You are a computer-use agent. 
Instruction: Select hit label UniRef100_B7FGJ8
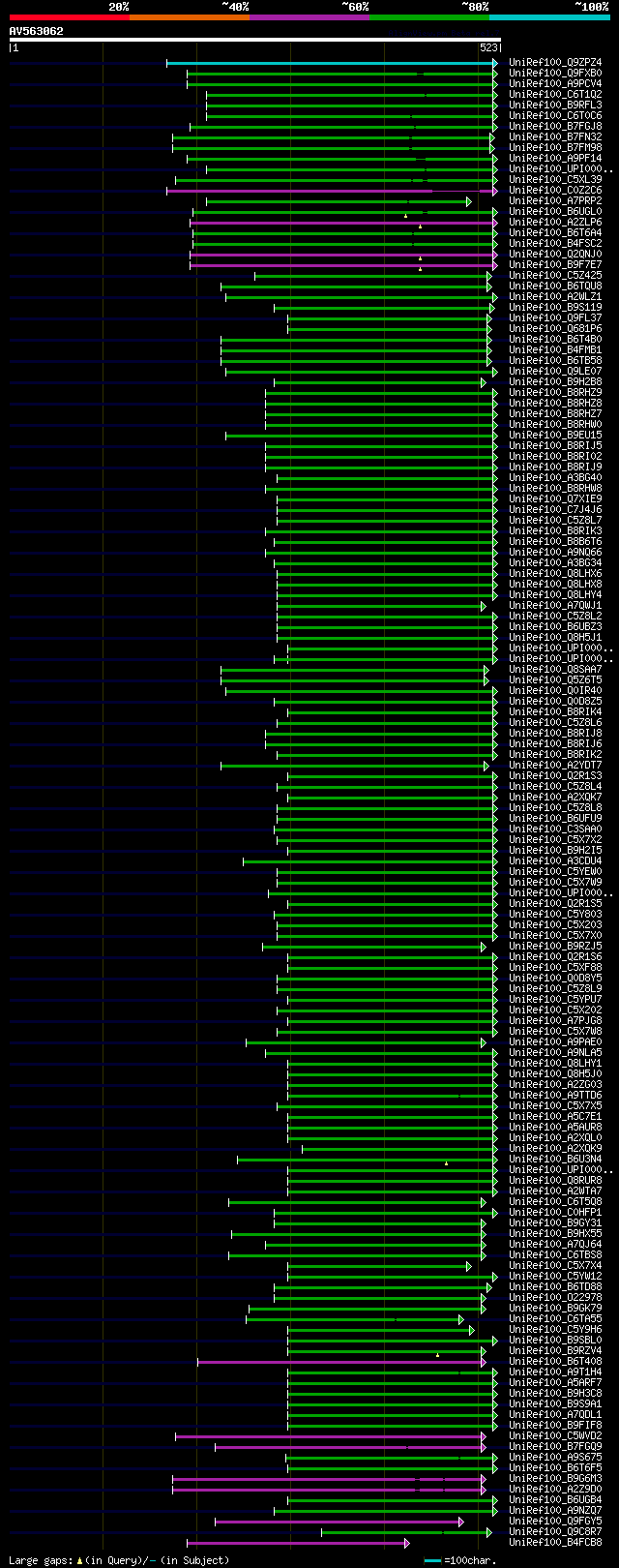pos(555,127)
